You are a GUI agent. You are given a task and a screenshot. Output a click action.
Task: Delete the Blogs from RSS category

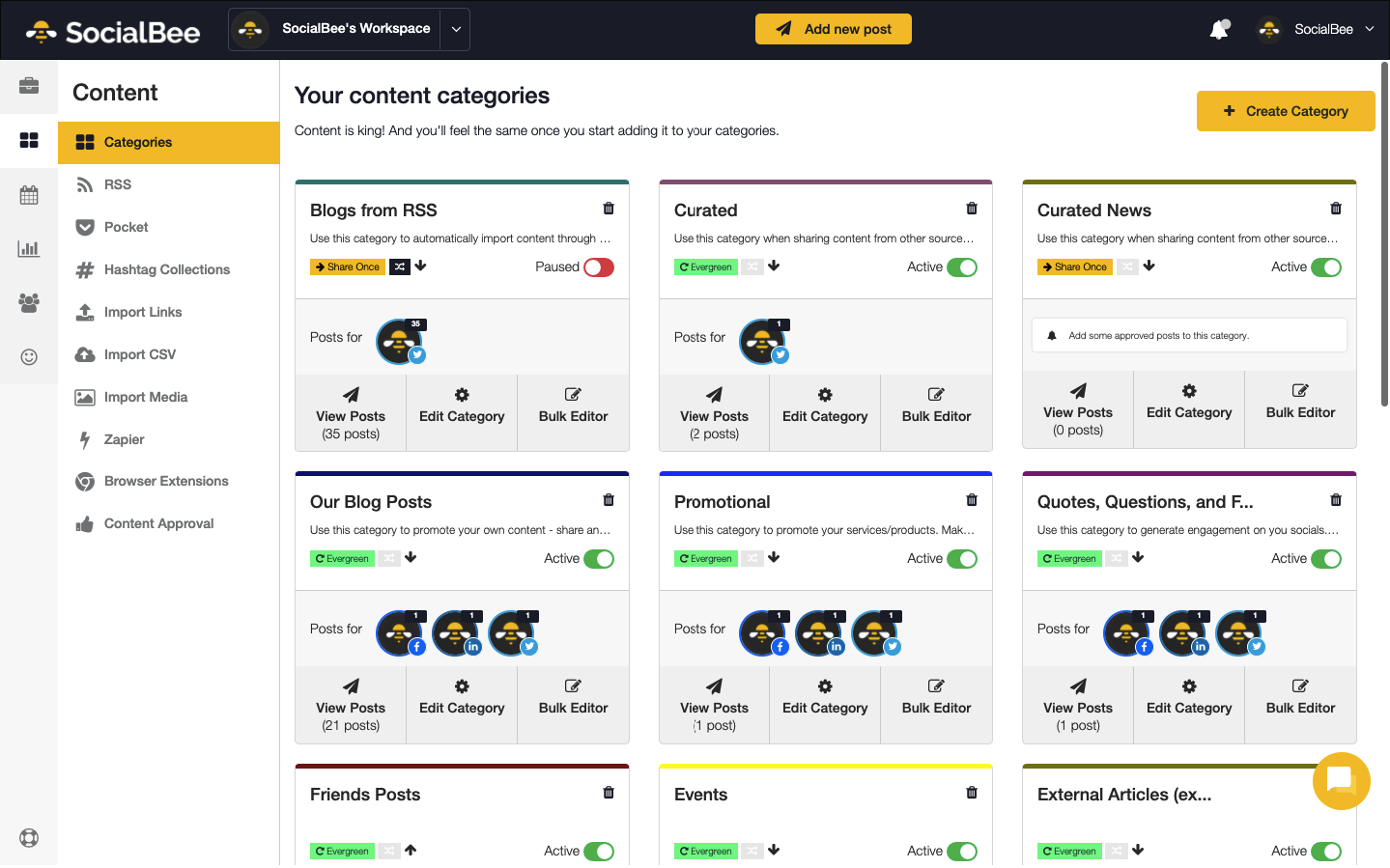(609, 209)
